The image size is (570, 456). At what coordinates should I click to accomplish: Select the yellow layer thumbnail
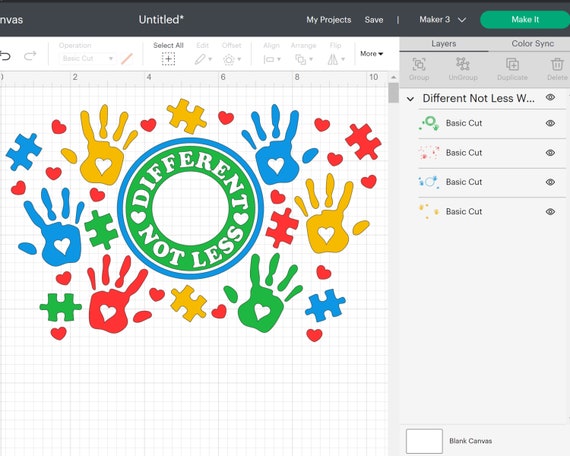(429, 212)
